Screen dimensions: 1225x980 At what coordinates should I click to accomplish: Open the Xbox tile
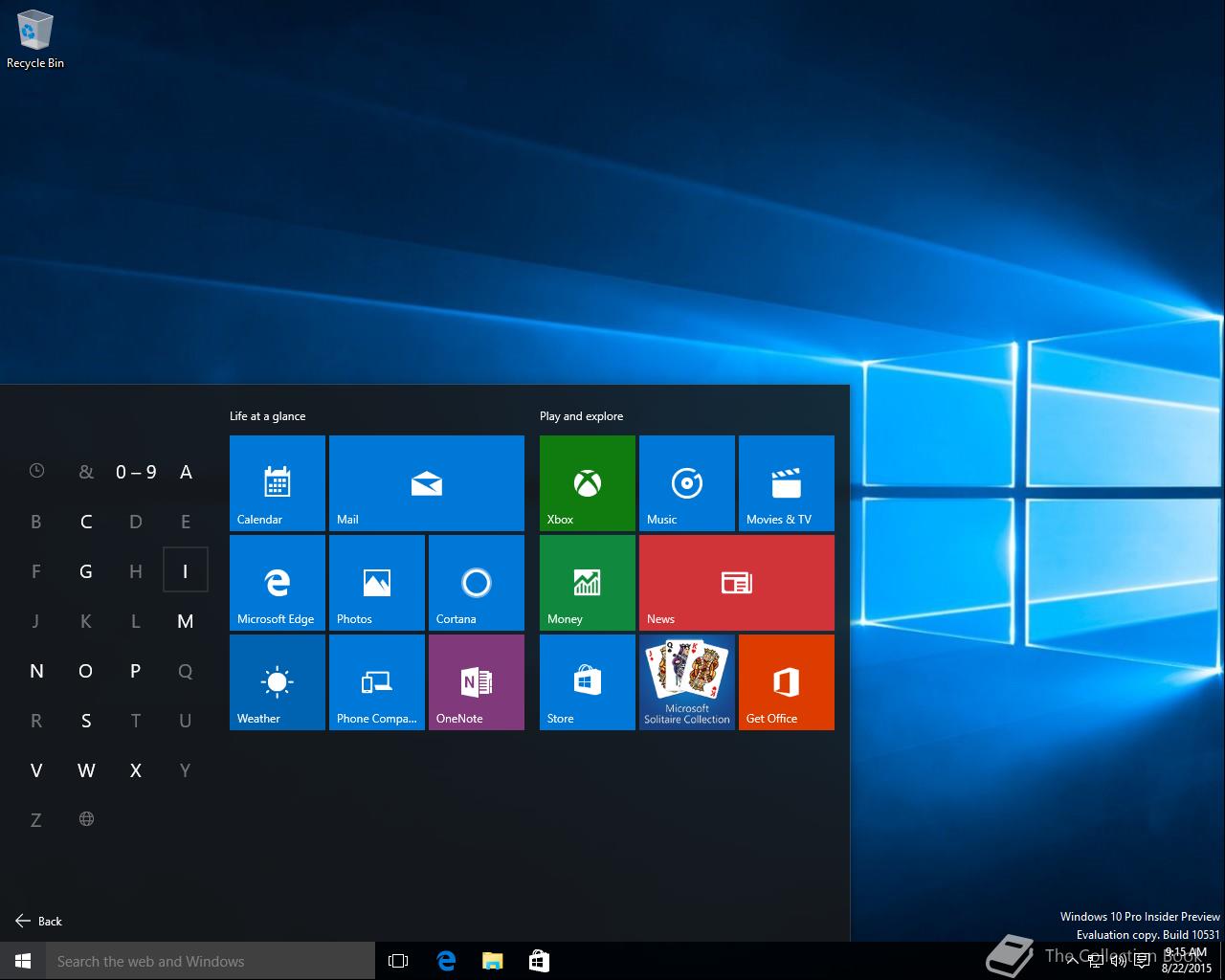tap(588, 483)
